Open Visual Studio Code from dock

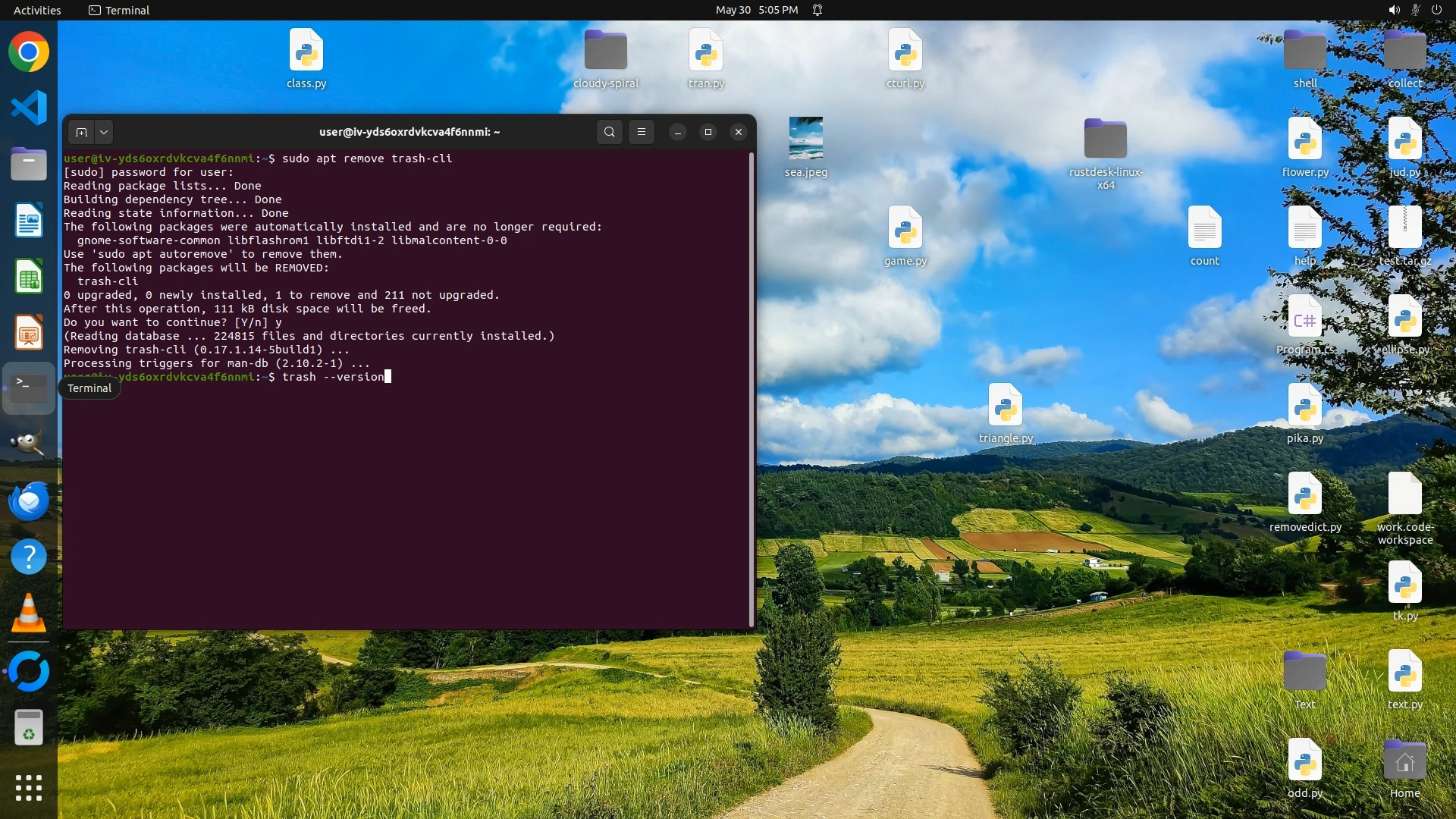click(29, 108)
